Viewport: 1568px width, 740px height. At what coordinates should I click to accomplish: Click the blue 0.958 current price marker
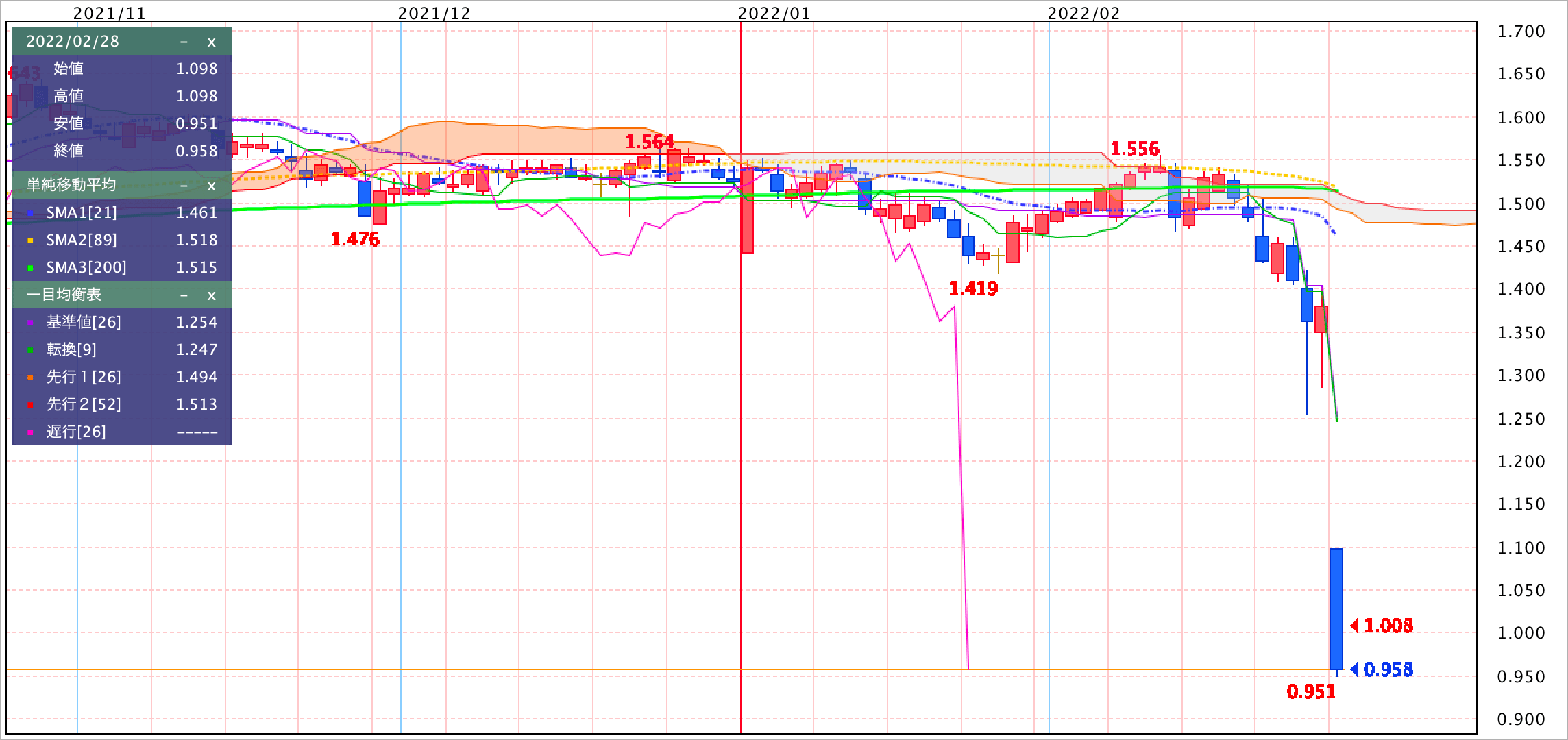pyautogui.click(x=1382, y=669)
